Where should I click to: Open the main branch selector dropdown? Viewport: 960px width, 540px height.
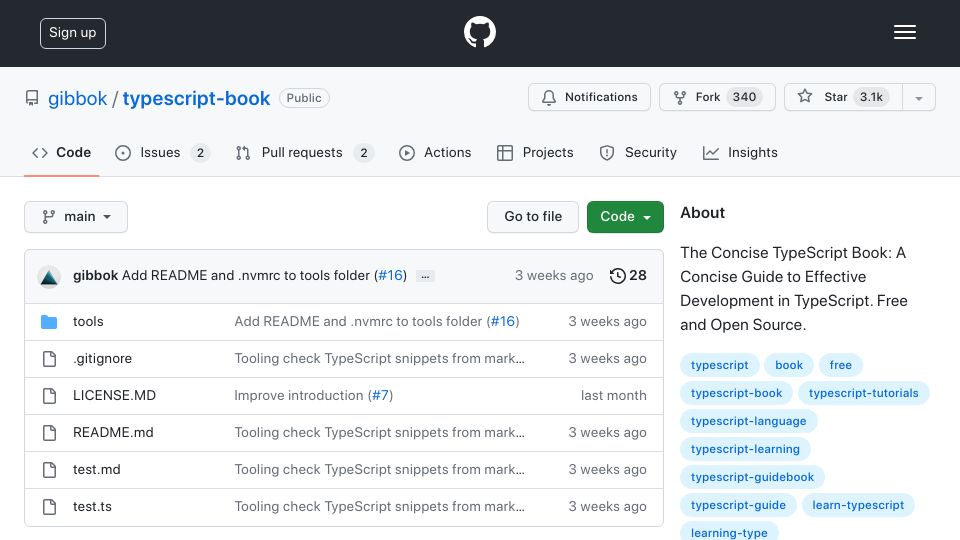[76, 217]
